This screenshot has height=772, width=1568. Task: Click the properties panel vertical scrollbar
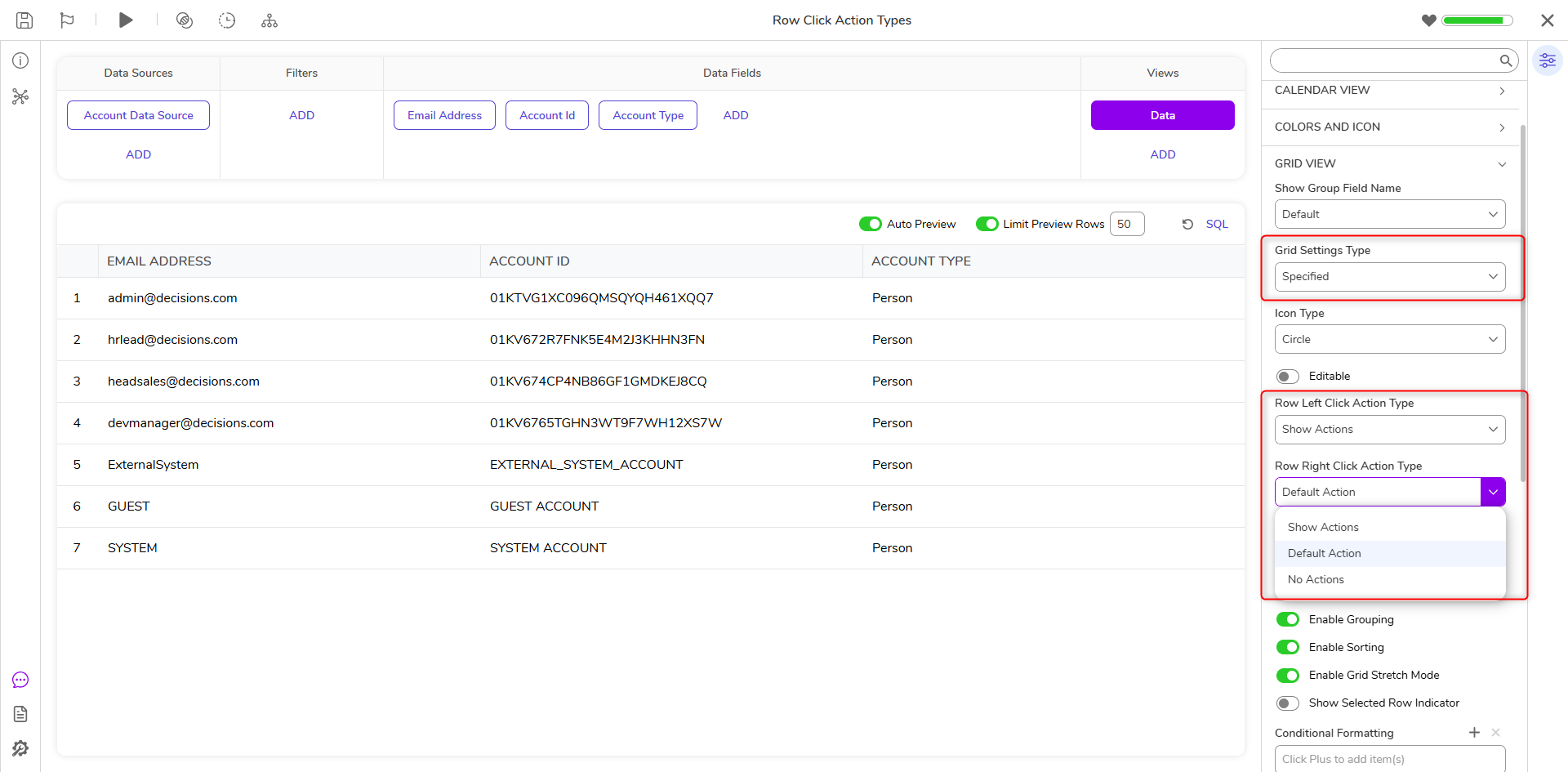point(1523,302)
